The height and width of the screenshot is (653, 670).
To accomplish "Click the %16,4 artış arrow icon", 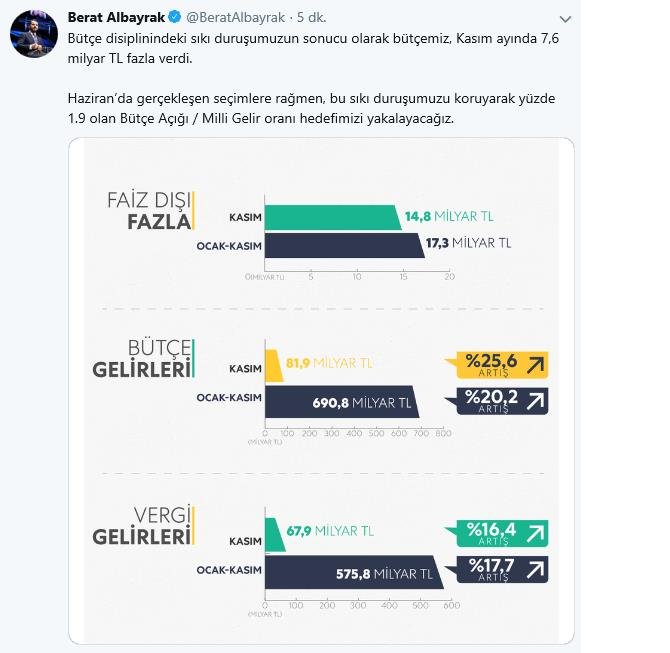I will 535,533.
